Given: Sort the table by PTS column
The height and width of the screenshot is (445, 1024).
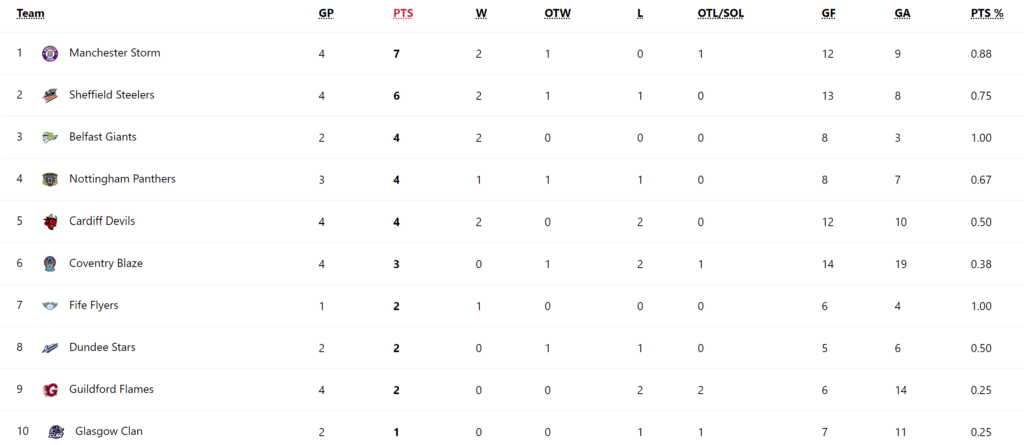Looking at the screenshot, I should (x=403, y=13).
